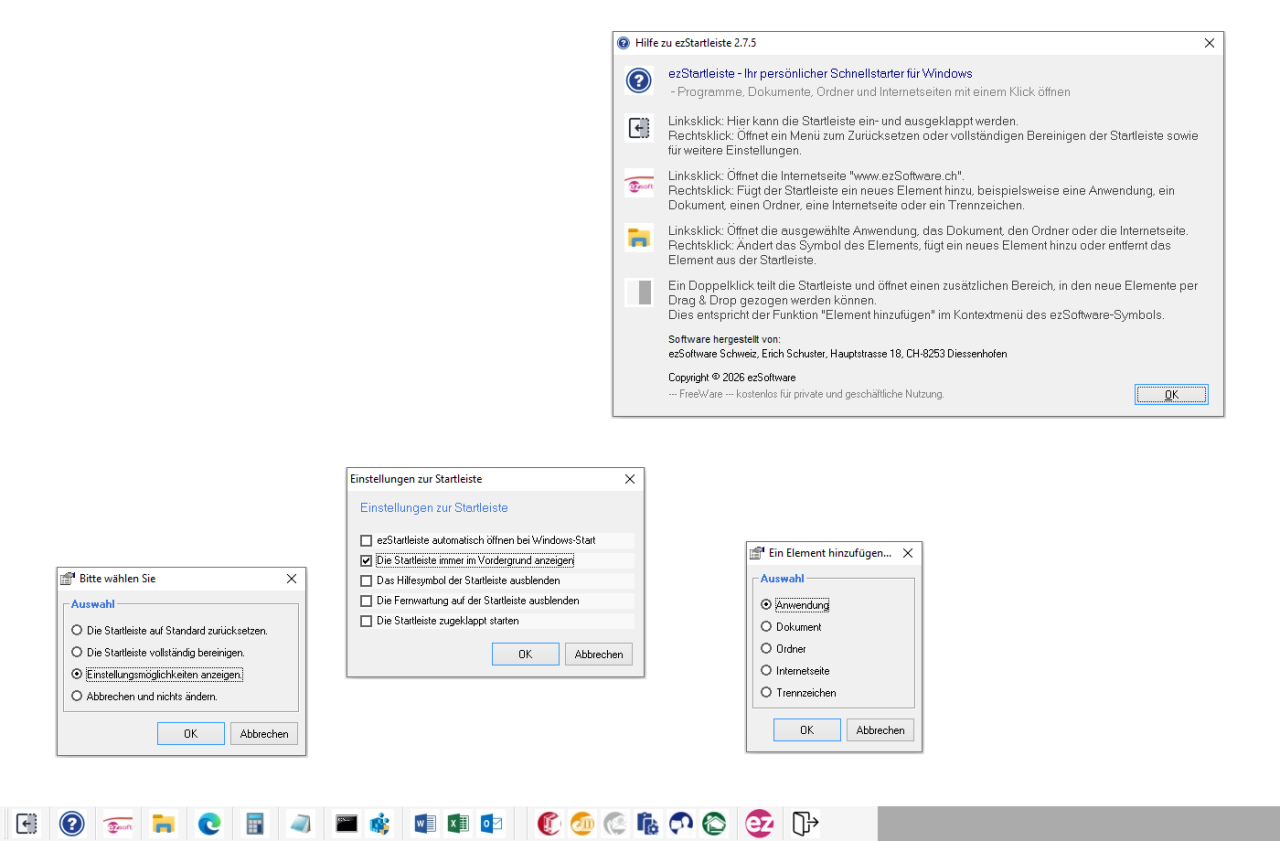Open the headset remote support icon
Screen dimensions: 1280x841
click(x=681, y=824)
